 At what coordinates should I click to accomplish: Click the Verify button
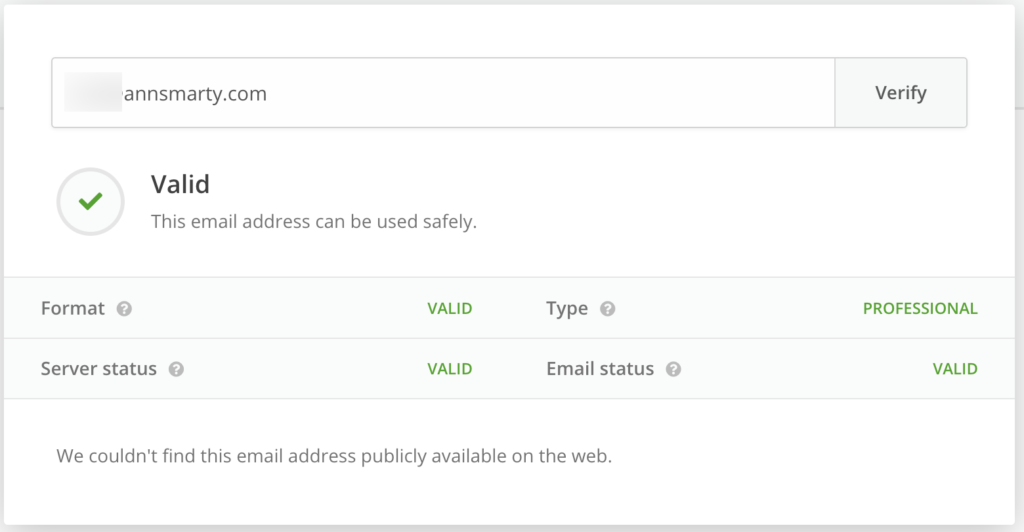[900, 93]
